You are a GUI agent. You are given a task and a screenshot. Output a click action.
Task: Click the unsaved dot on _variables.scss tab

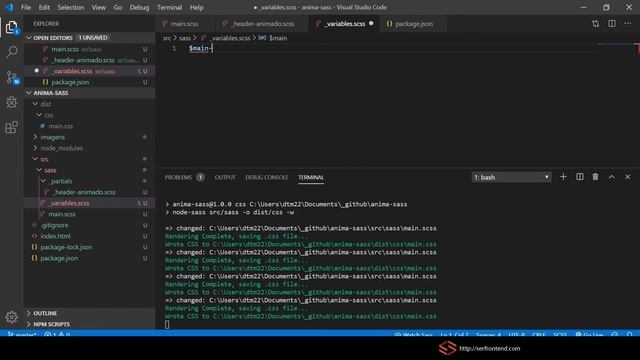point(371,23)
